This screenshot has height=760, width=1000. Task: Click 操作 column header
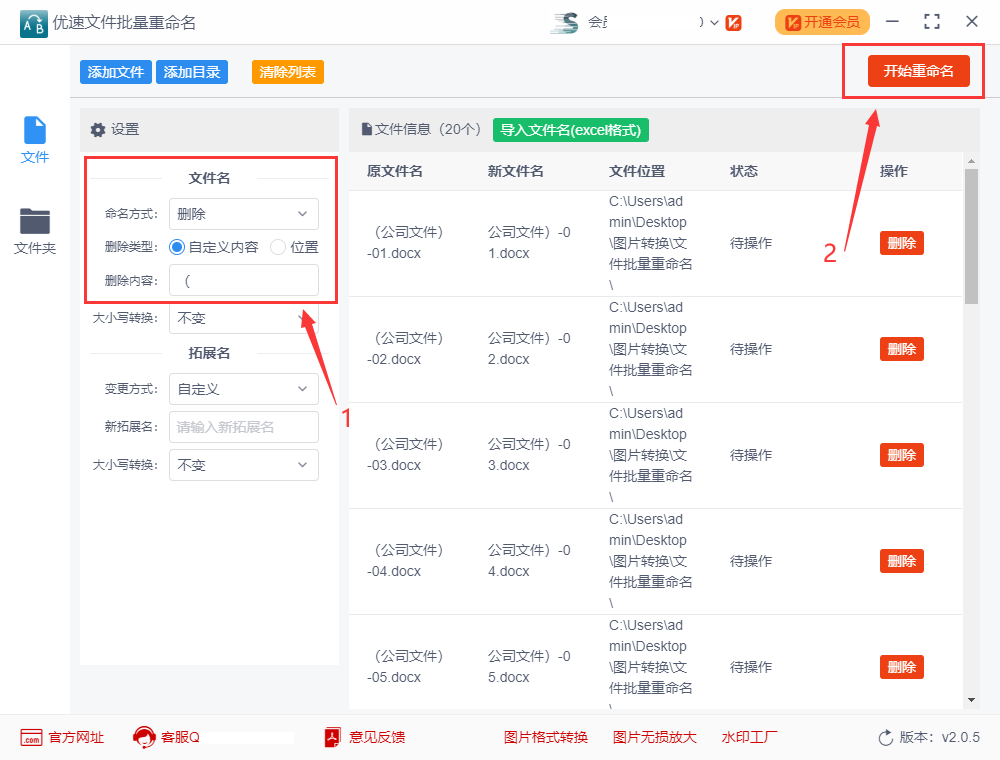[x=893, y=171]
